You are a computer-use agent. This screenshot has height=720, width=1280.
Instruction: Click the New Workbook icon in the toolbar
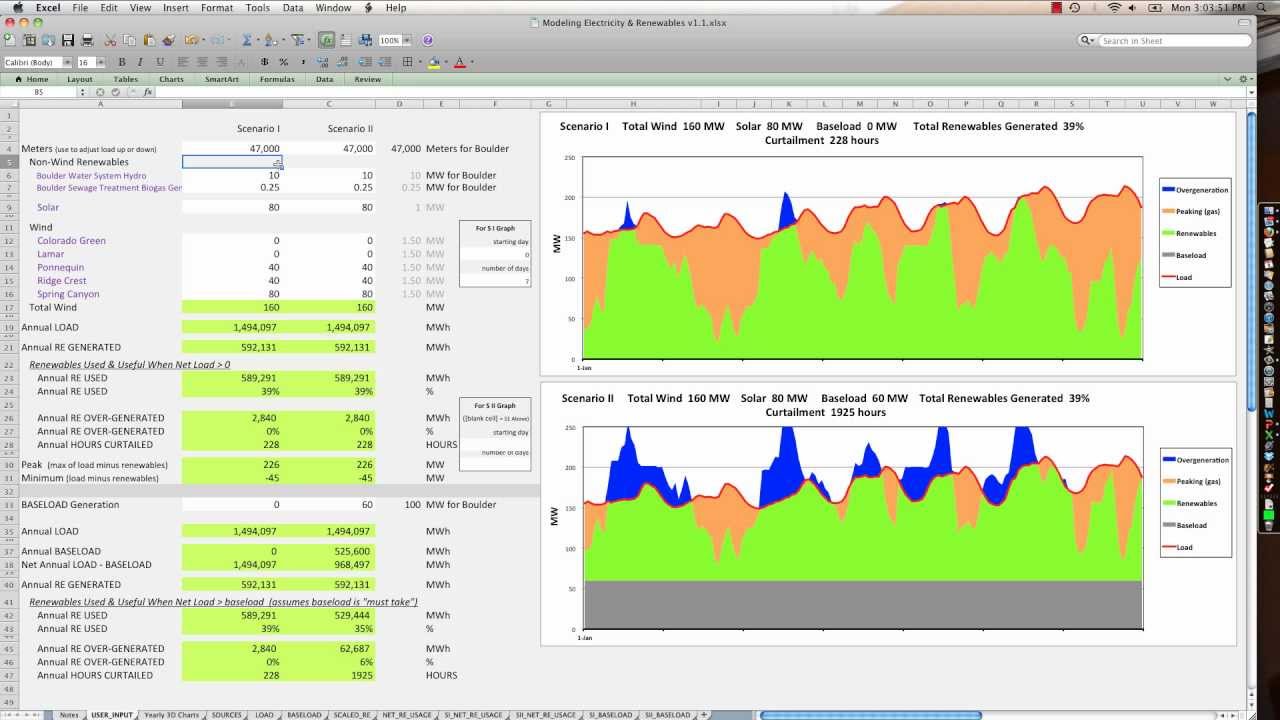pos(9,40)
